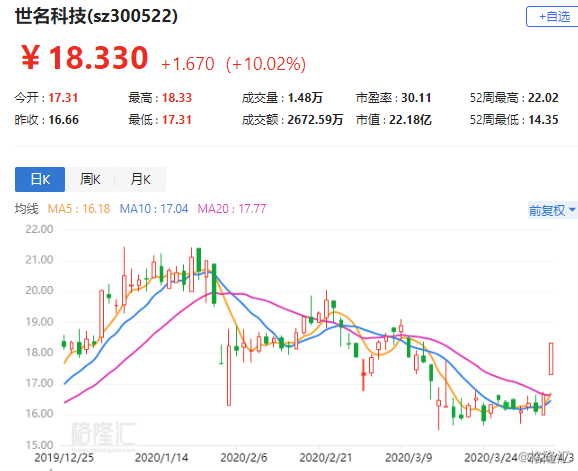Click the 18.00 price axis label

coord(39,353)
